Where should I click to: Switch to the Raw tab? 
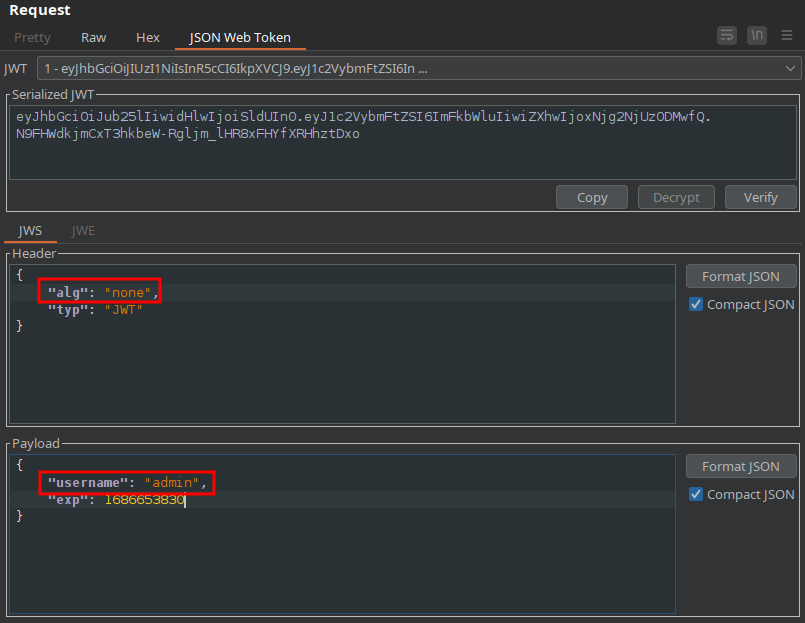click(94, 37)
